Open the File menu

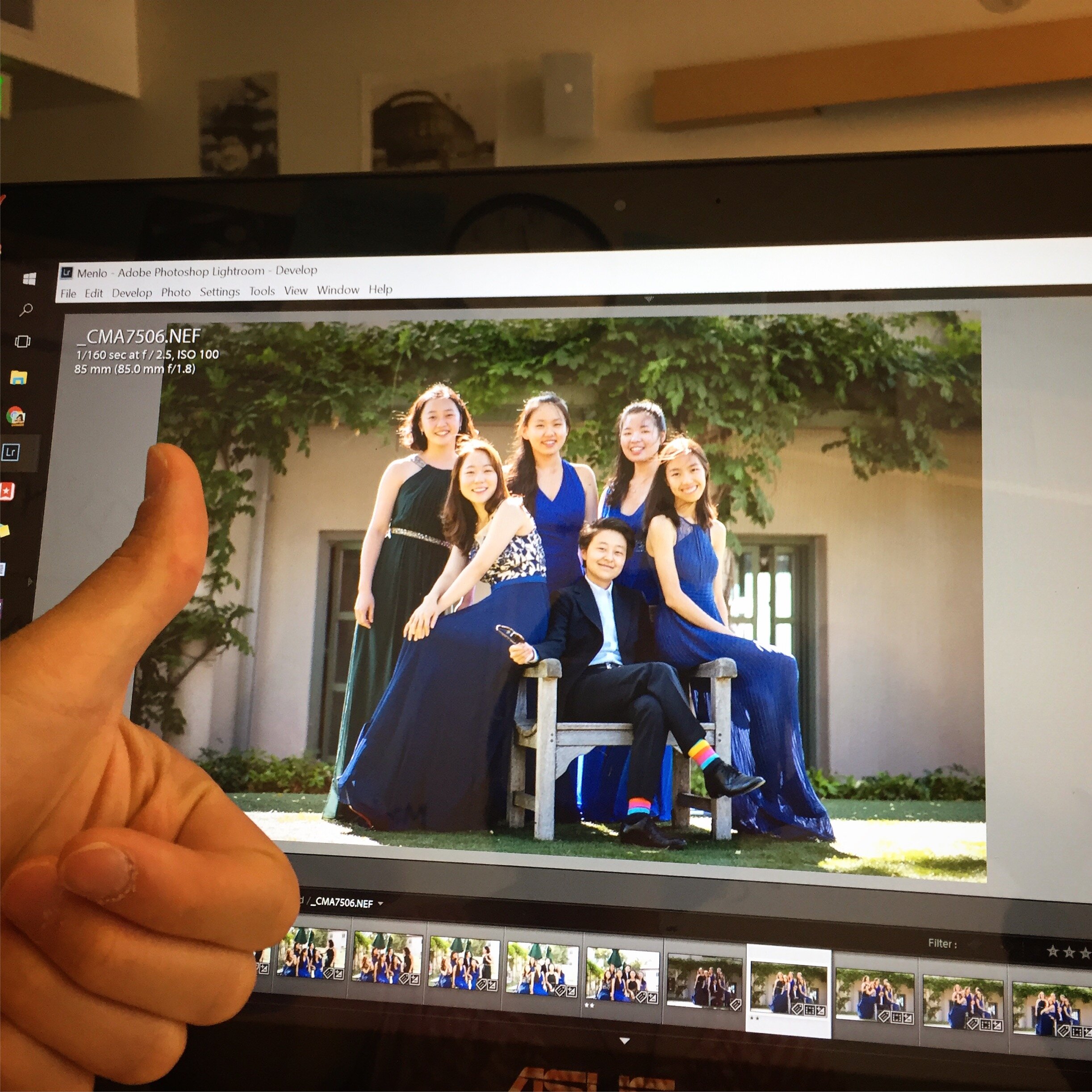[x=68, y=293]
